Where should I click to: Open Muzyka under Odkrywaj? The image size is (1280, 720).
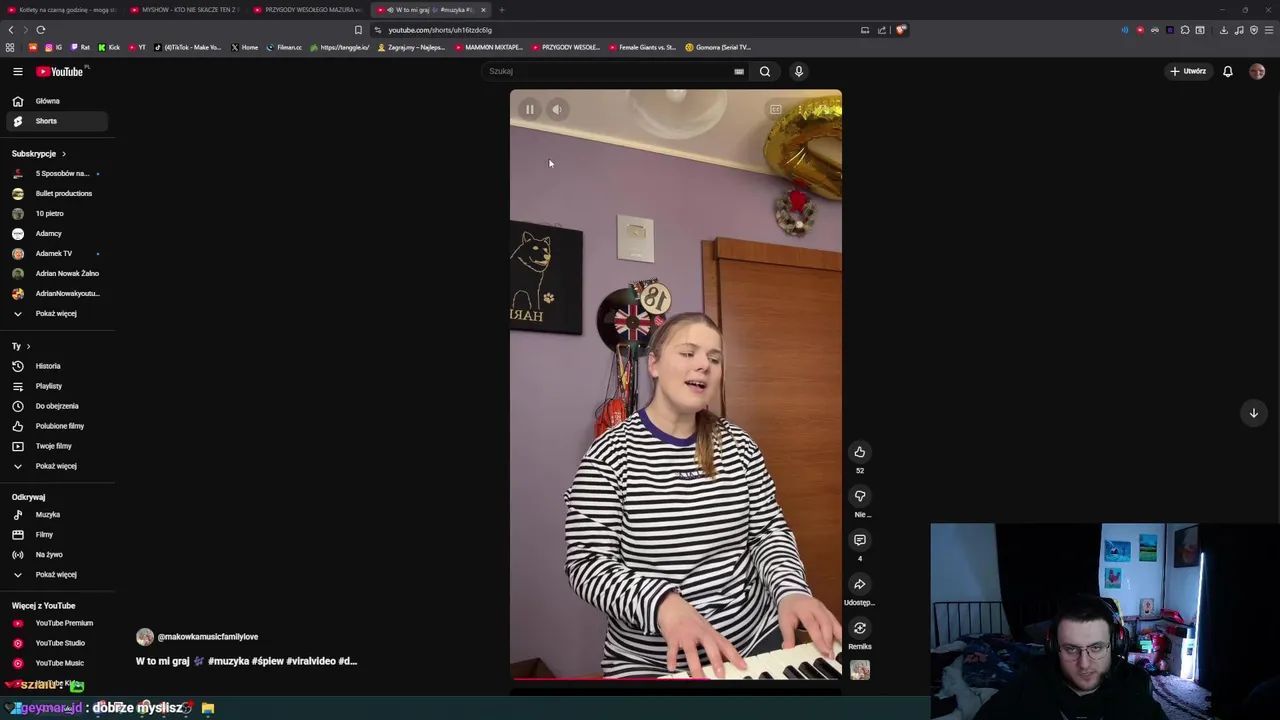click(57, 514)
